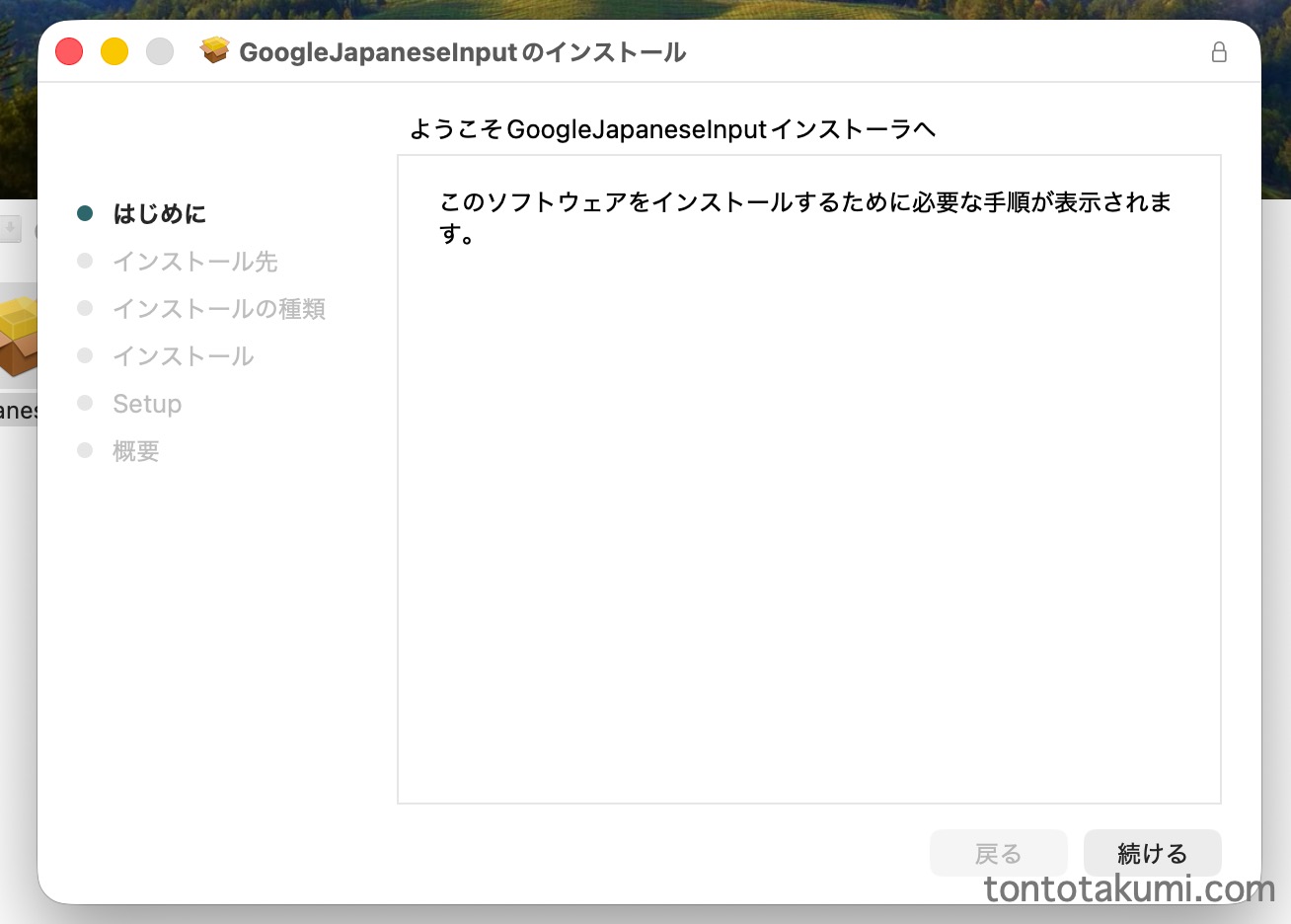Click the lock icon in title bar
This screenshot has height=924, width=1291.
[x=1219, y=52]
